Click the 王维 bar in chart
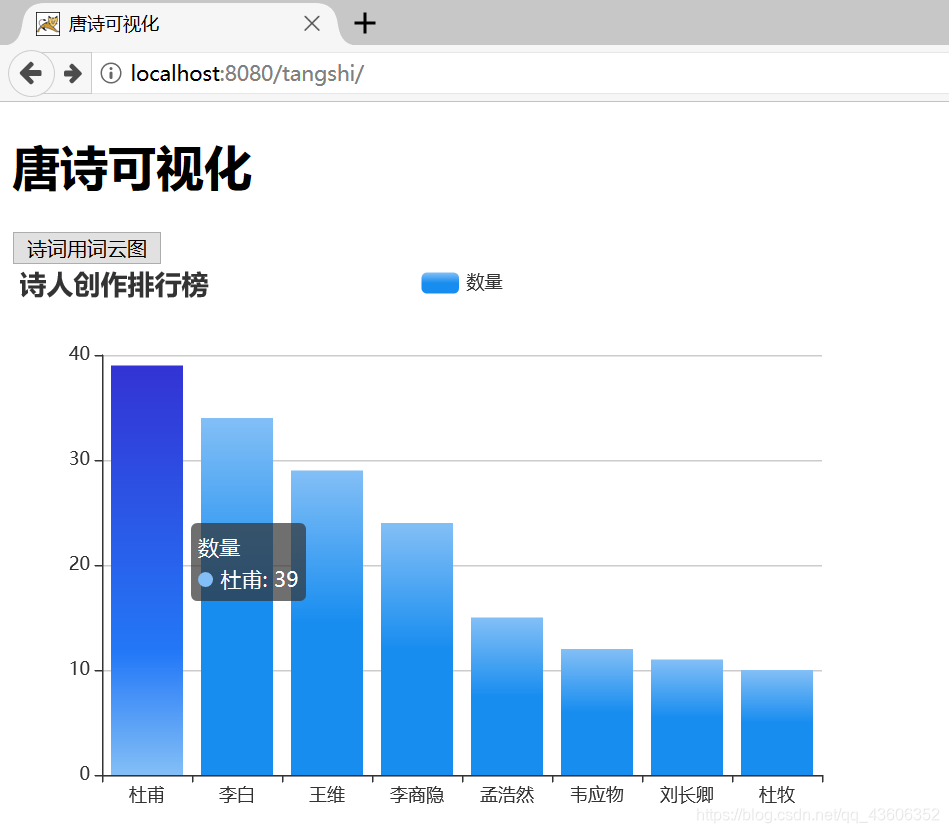The height and width of the screenshot is (833, 949). click(327, 623)
